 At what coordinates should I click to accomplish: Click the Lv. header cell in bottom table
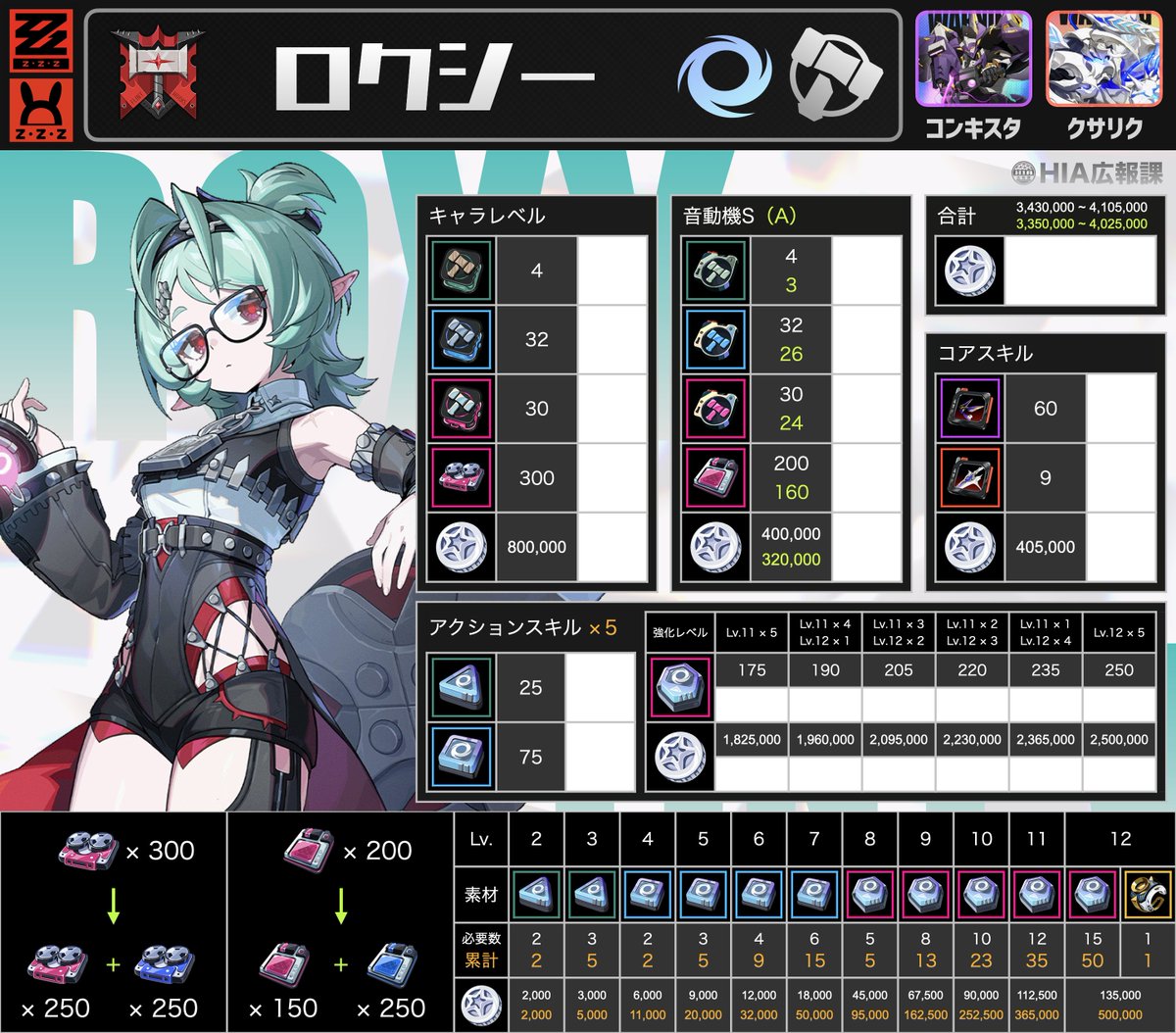tap(481, 838)
